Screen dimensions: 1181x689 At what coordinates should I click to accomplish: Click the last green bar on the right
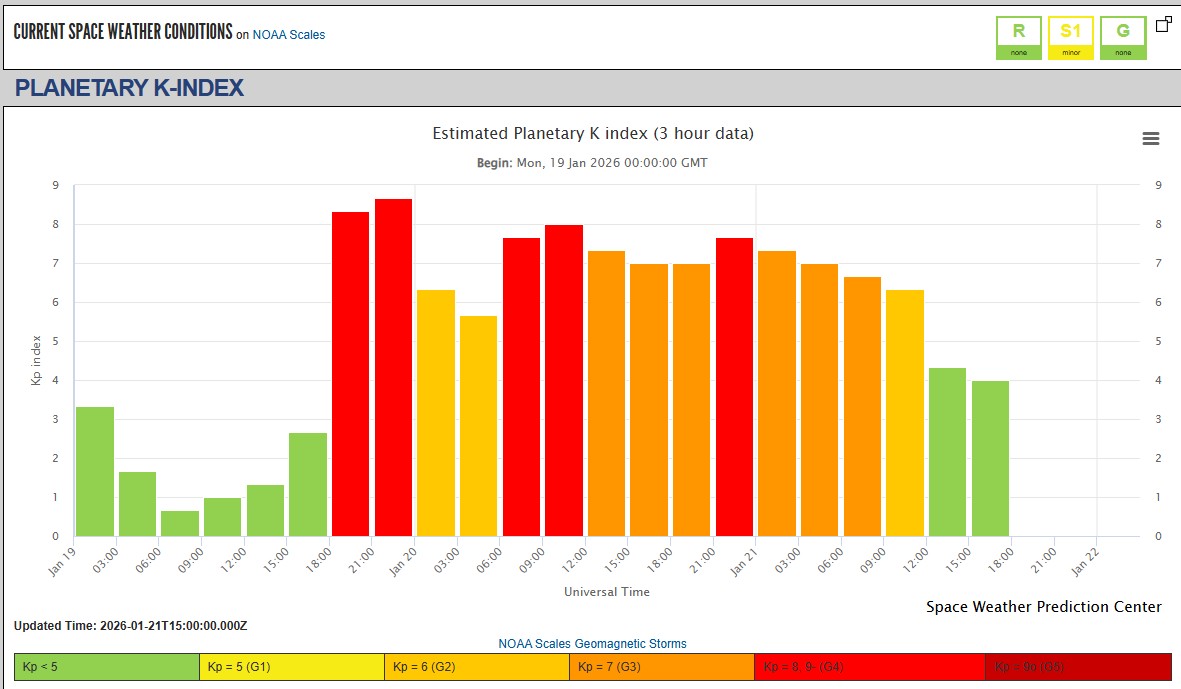click(x=990, y=459)
